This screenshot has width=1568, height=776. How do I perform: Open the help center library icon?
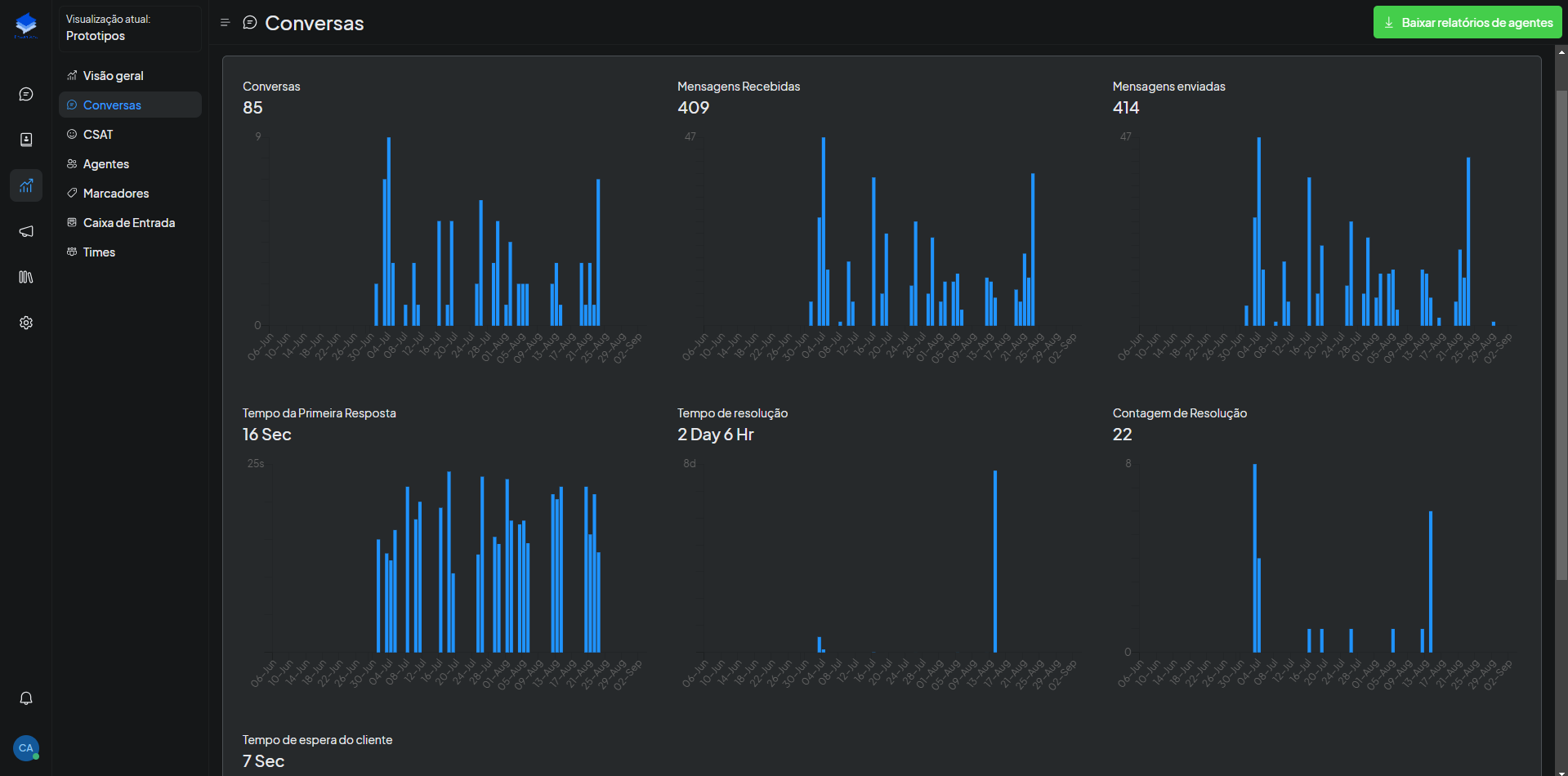26,277
